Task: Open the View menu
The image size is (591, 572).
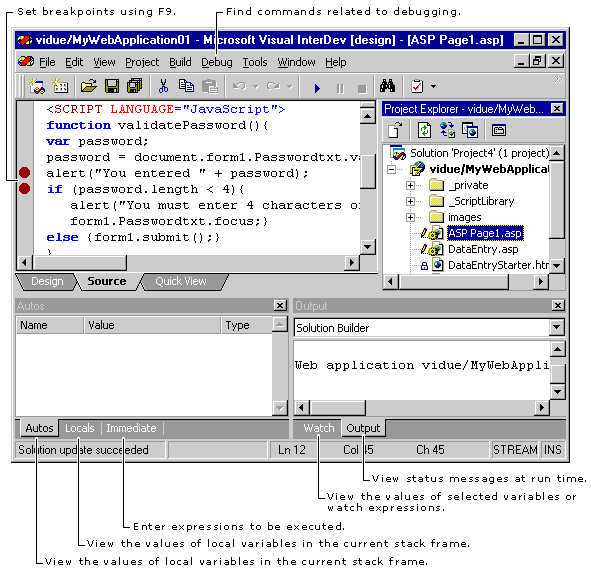Action: coord(104,62)
